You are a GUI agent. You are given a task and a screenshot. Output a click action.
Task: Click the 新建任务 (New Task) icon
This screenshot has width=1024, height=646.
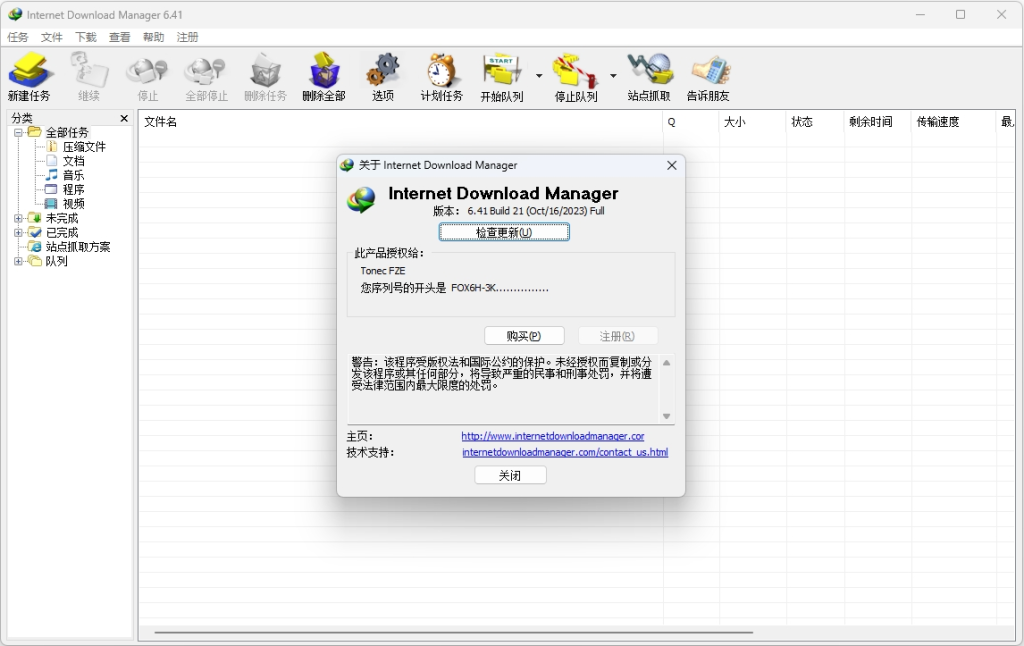pyautogui.click(x=30, y=75)
